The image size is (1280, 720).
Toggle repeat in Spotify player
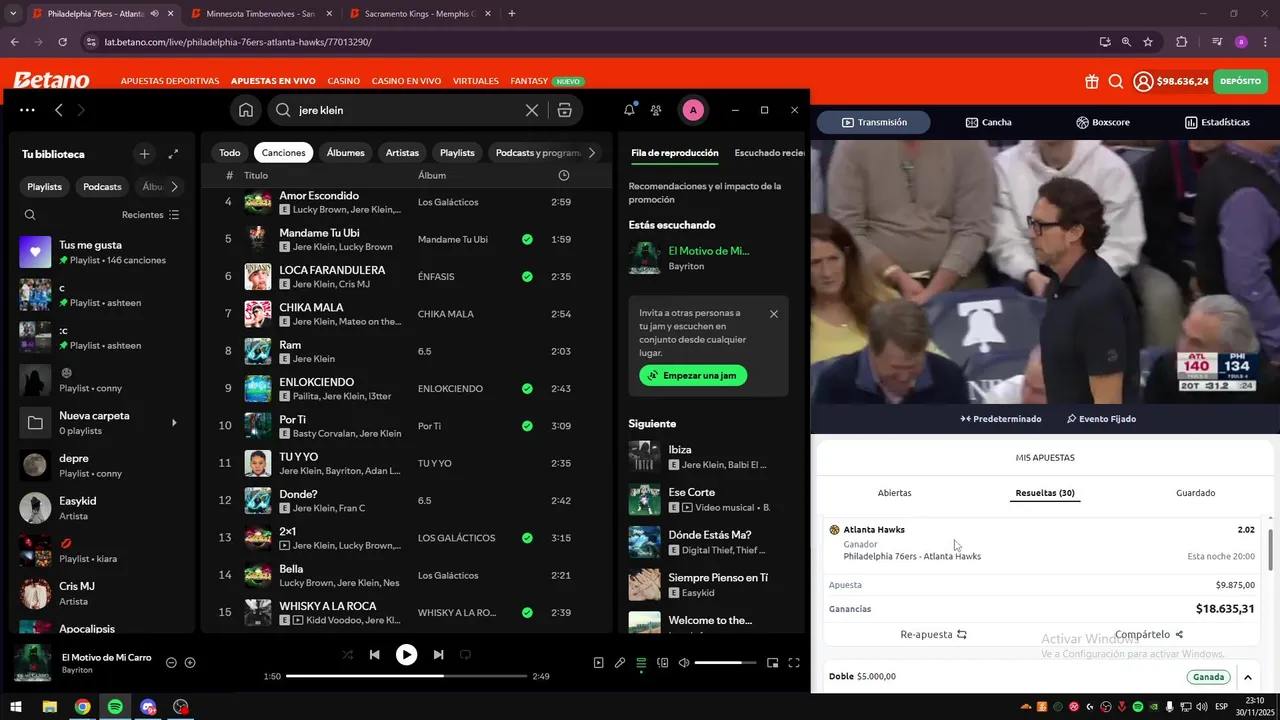click(x=465, y=655)
